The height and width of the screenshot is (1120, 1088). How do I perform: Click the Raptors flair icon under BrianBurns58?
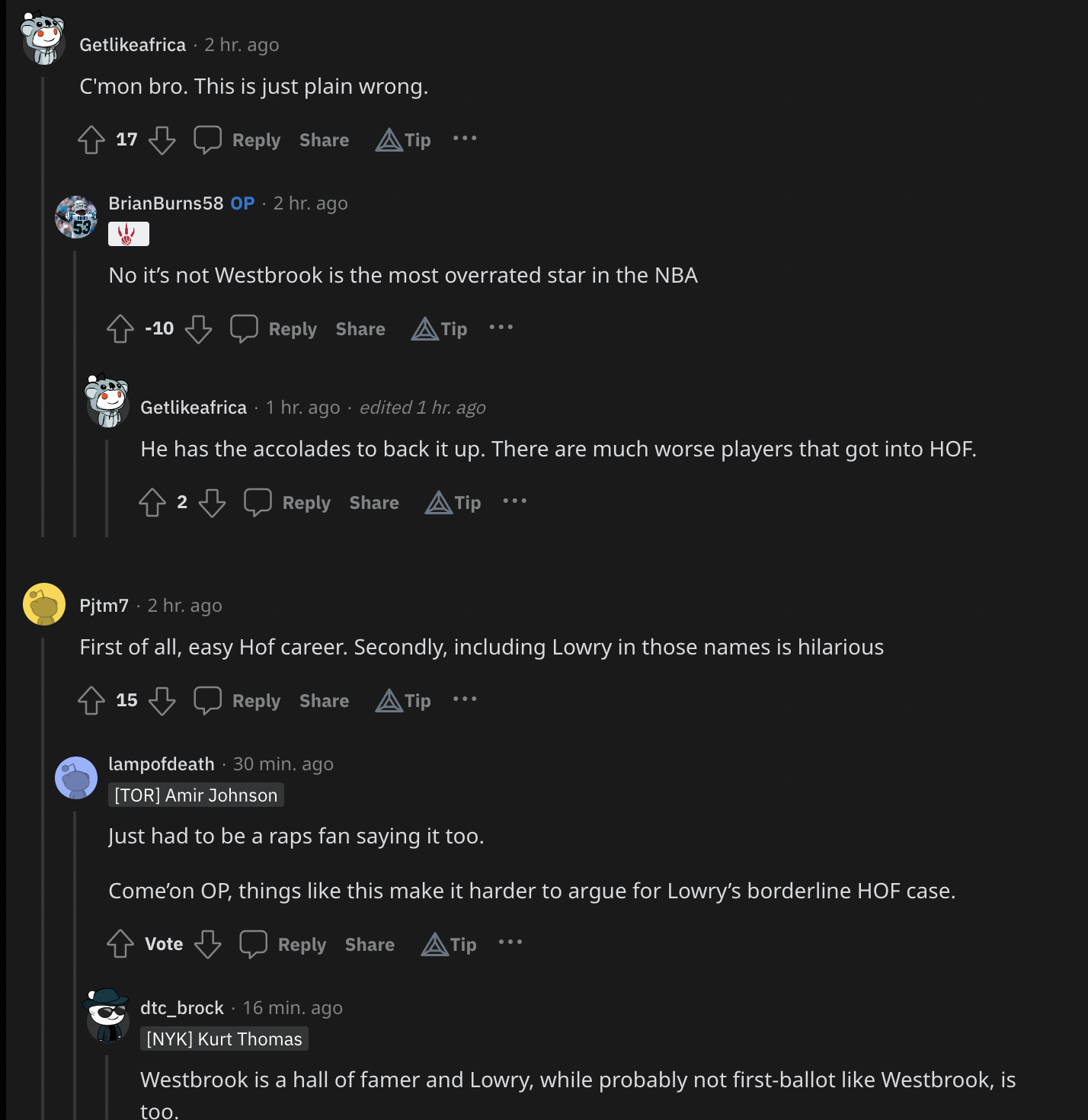128,234
